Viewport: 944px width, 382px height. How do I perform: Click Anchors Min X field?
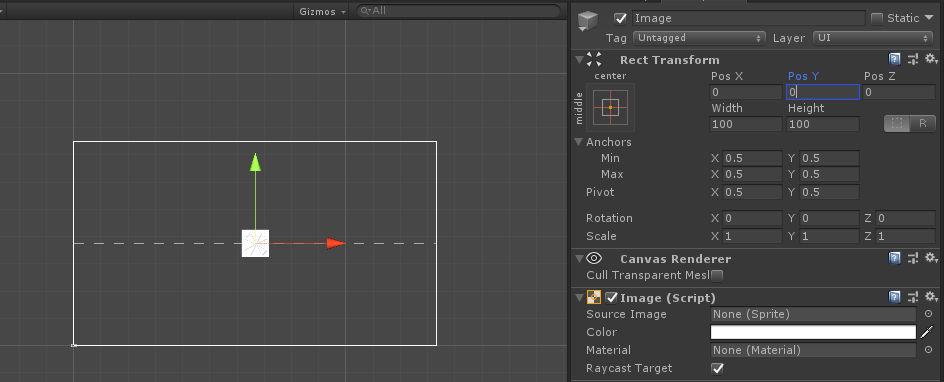coord(752,158)
